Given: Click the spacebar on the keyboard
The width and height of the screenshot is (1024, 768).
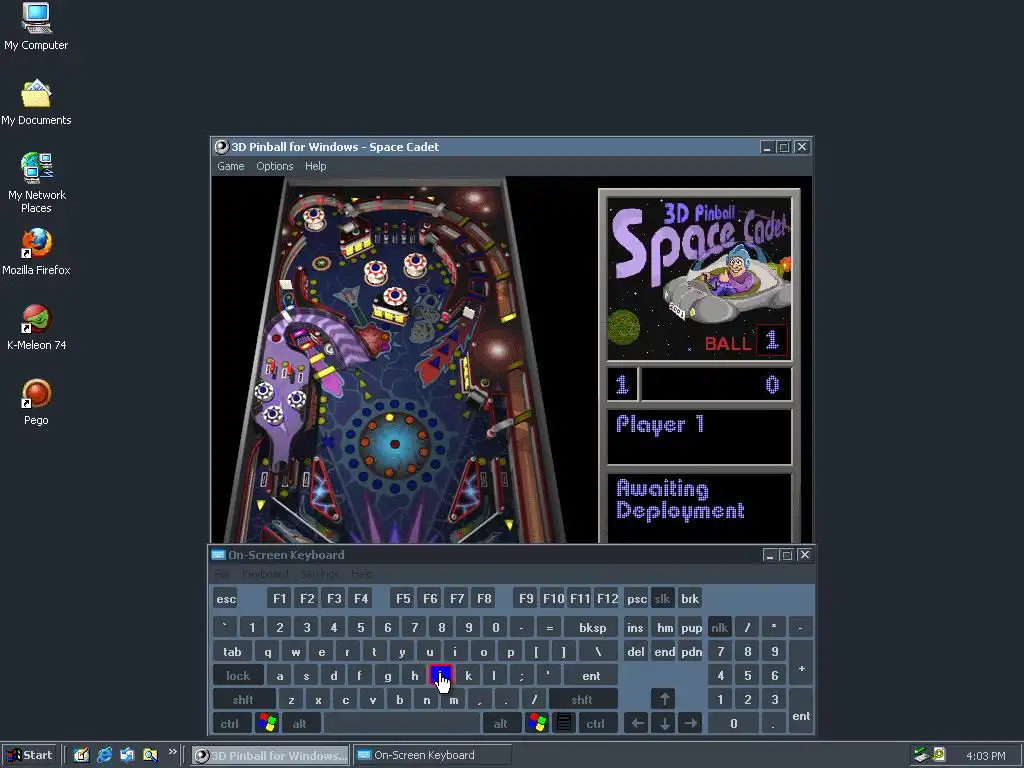Looking at the screenshot, I should [x=402, y=724].
